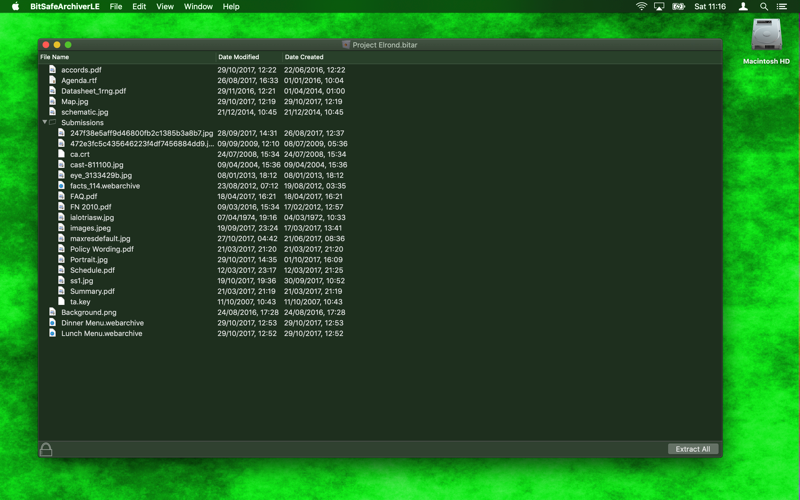This screenshot has height=500, width=800.
Task: Click the accords.pdf file icon
Action: pos(52,69)
